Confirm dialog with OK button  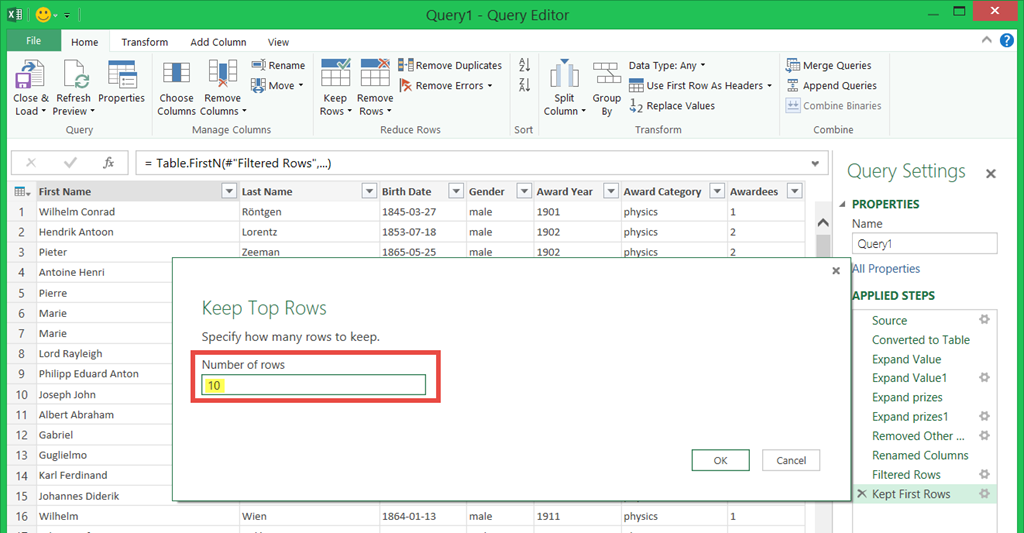pyautogui.click(x=720, y=460)
